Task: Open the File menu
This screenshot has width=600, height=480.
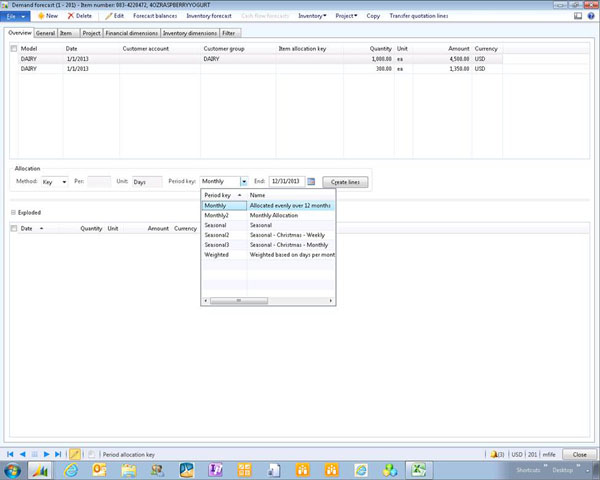Action: click(x=15, y=16)
